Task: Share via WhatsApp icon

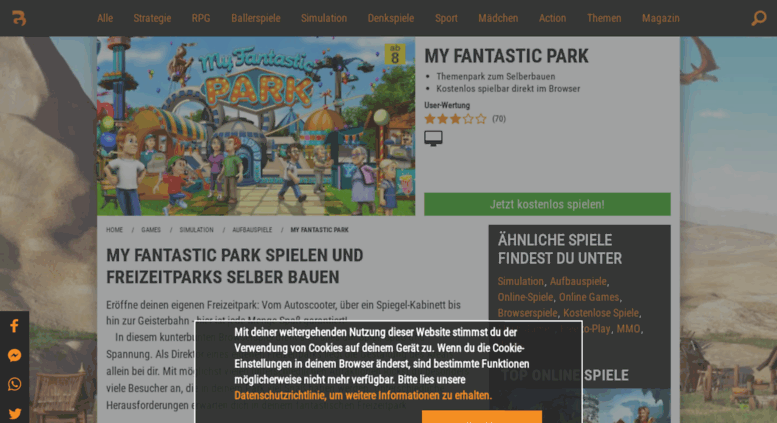Action: tap(14, 384)
